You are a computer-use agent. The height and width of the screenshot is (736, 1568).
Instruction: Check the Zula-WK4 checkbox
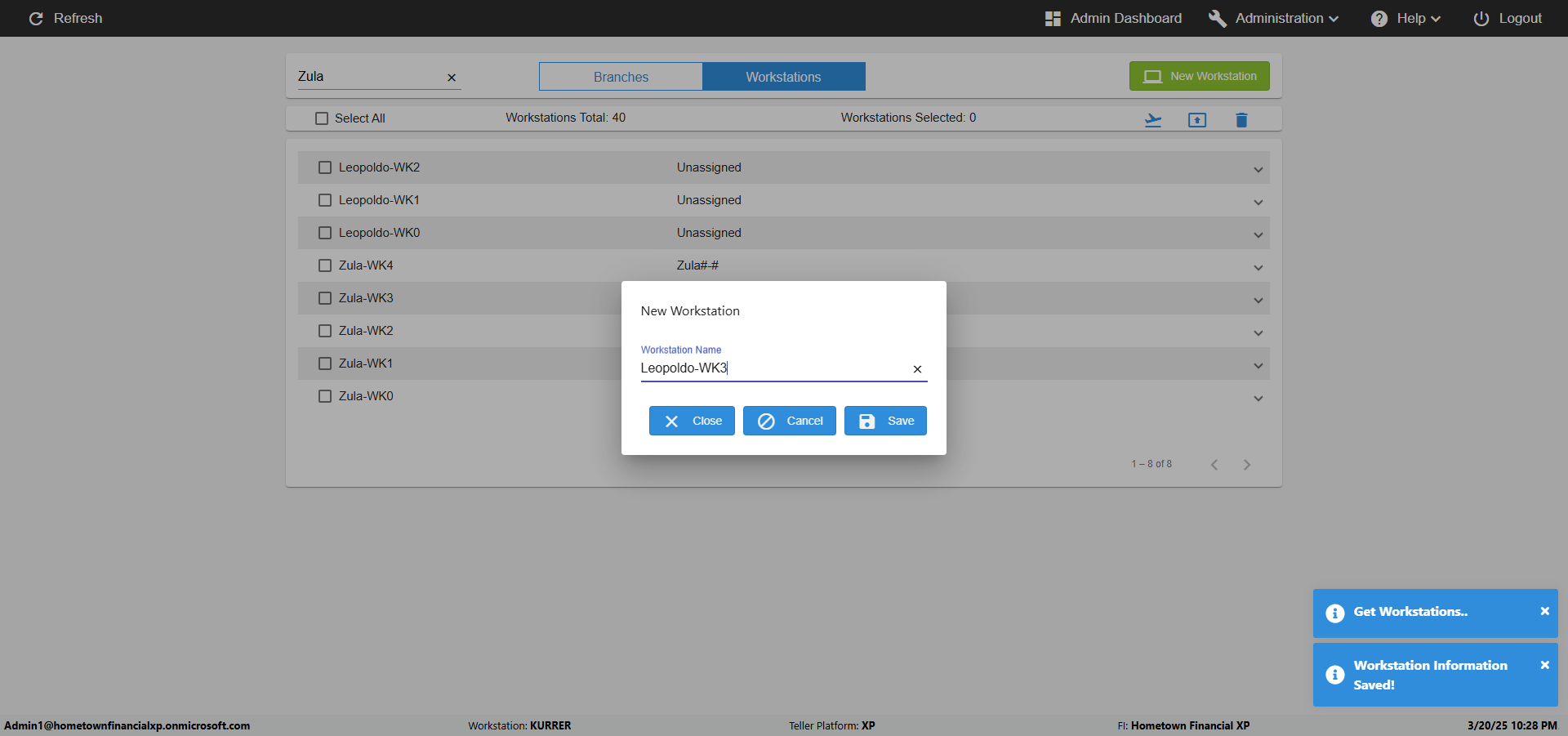point(325,265)
